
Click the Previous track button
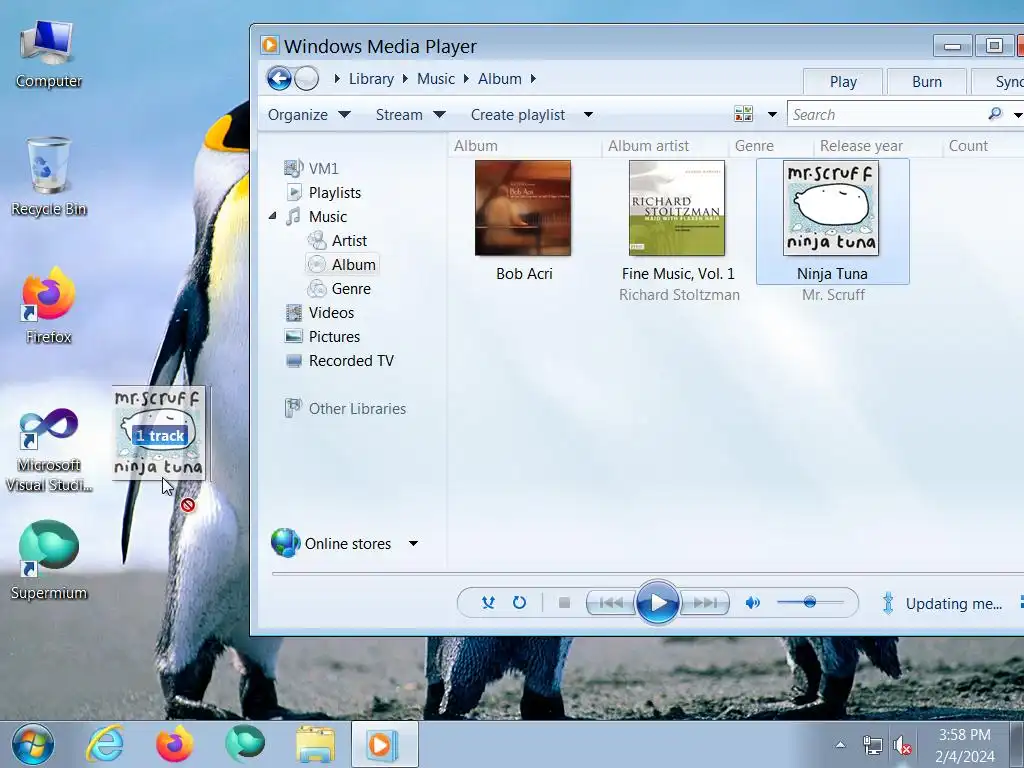click(610, 603)
